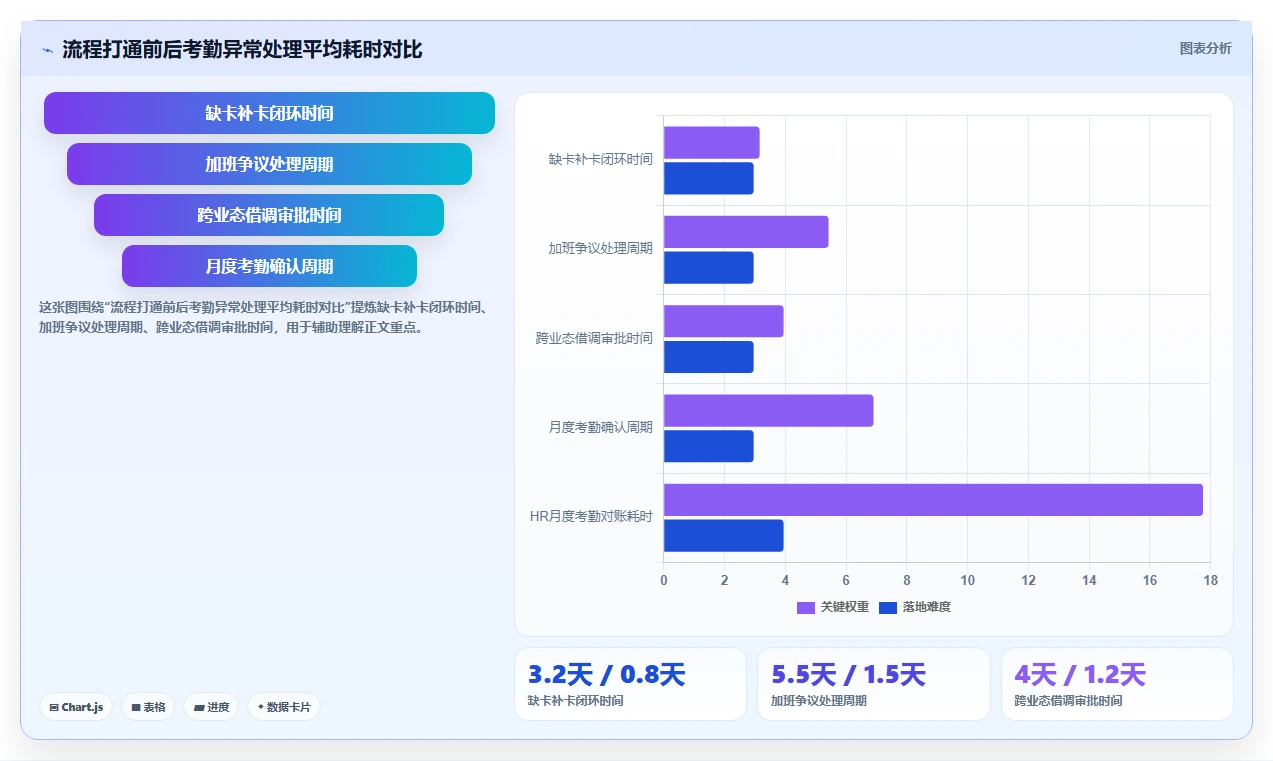Click the title 流程打通前后考勤异常处理平均耗时对比
1273x761 pixels.
click(x=242, y=49)
